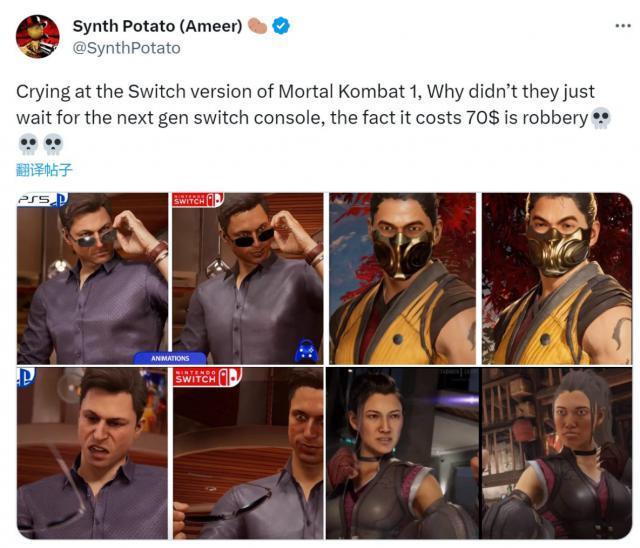Click the Nintendo Switch logo on lower image

click(x=207, y=377)
